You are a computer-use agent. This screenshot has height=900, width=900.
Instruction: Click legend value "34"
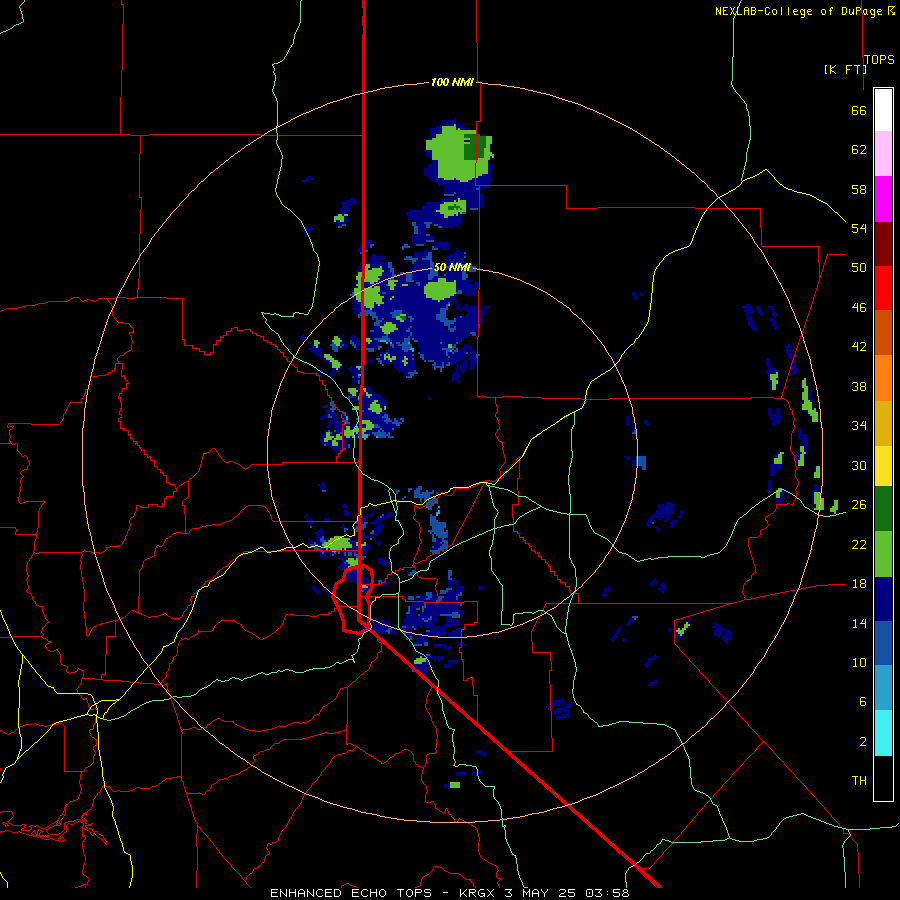pos(859,426)
